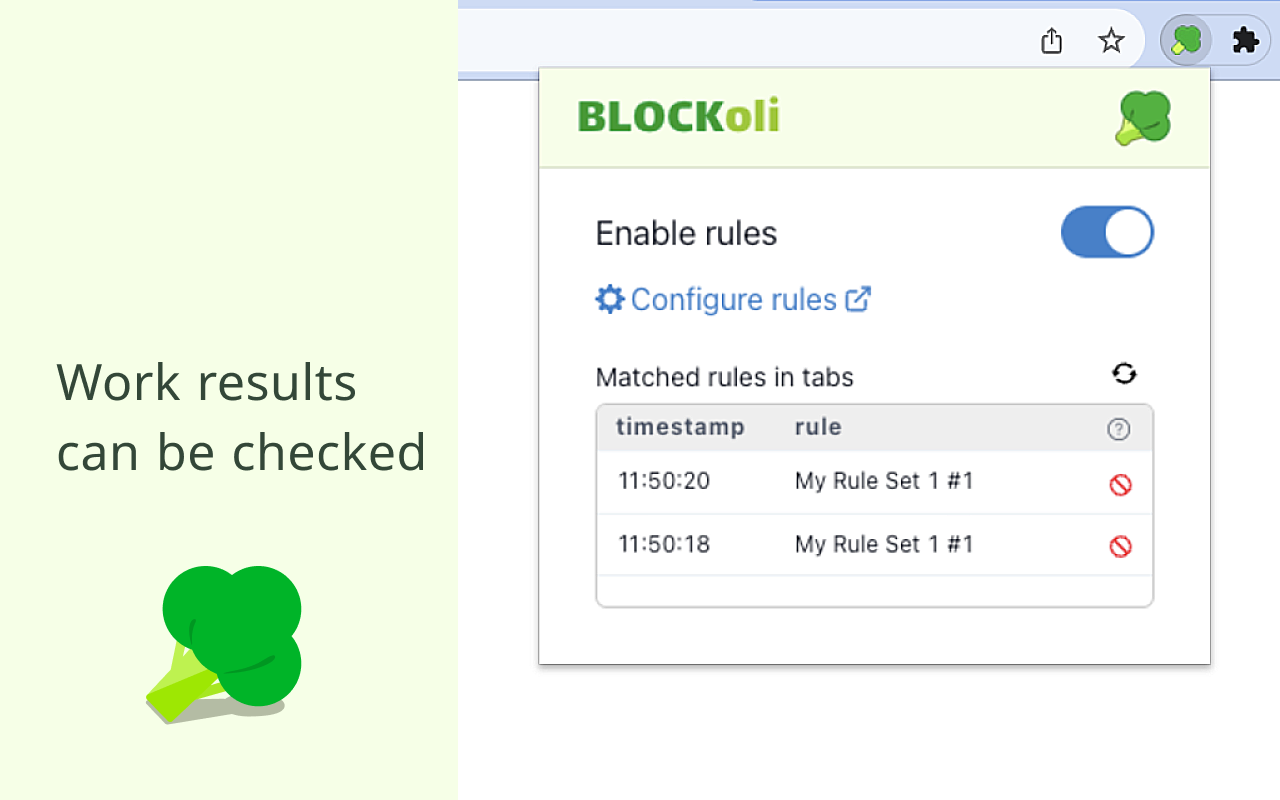
Task: Select the rule column header
Action: coord(817,427)
